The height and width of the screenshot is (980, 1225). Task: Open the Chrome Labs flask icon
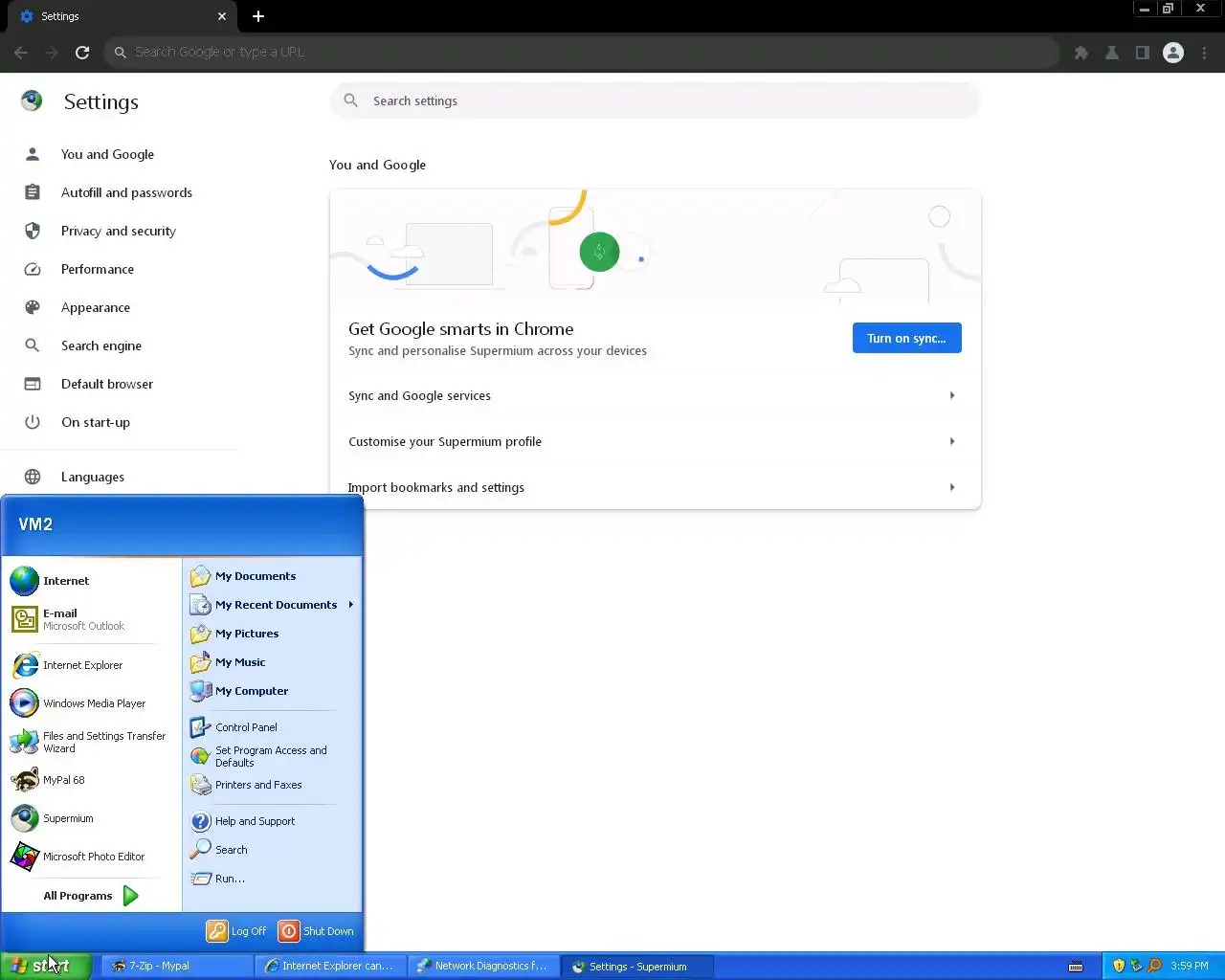(x=1112, y=53)
